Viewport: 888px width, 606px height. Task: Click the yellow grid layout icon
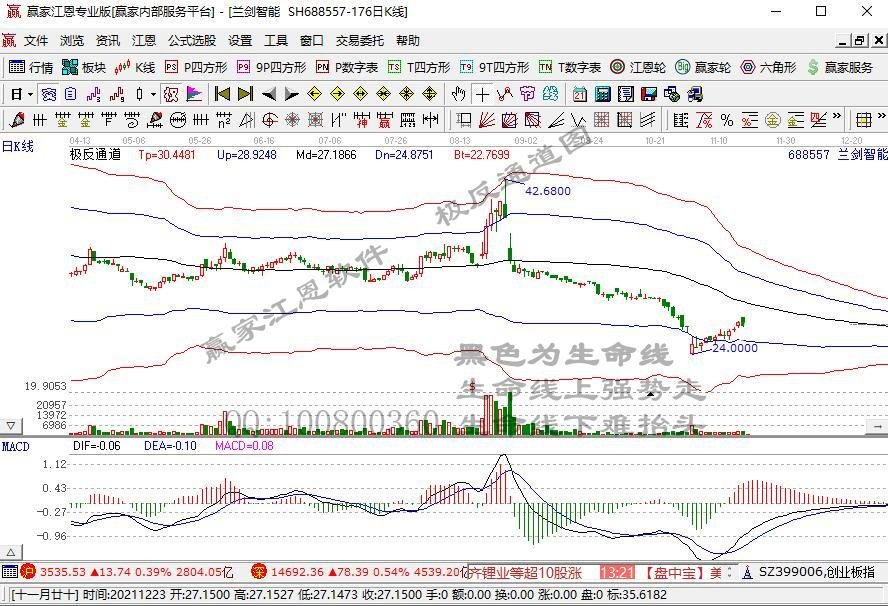tap(864, 120)
